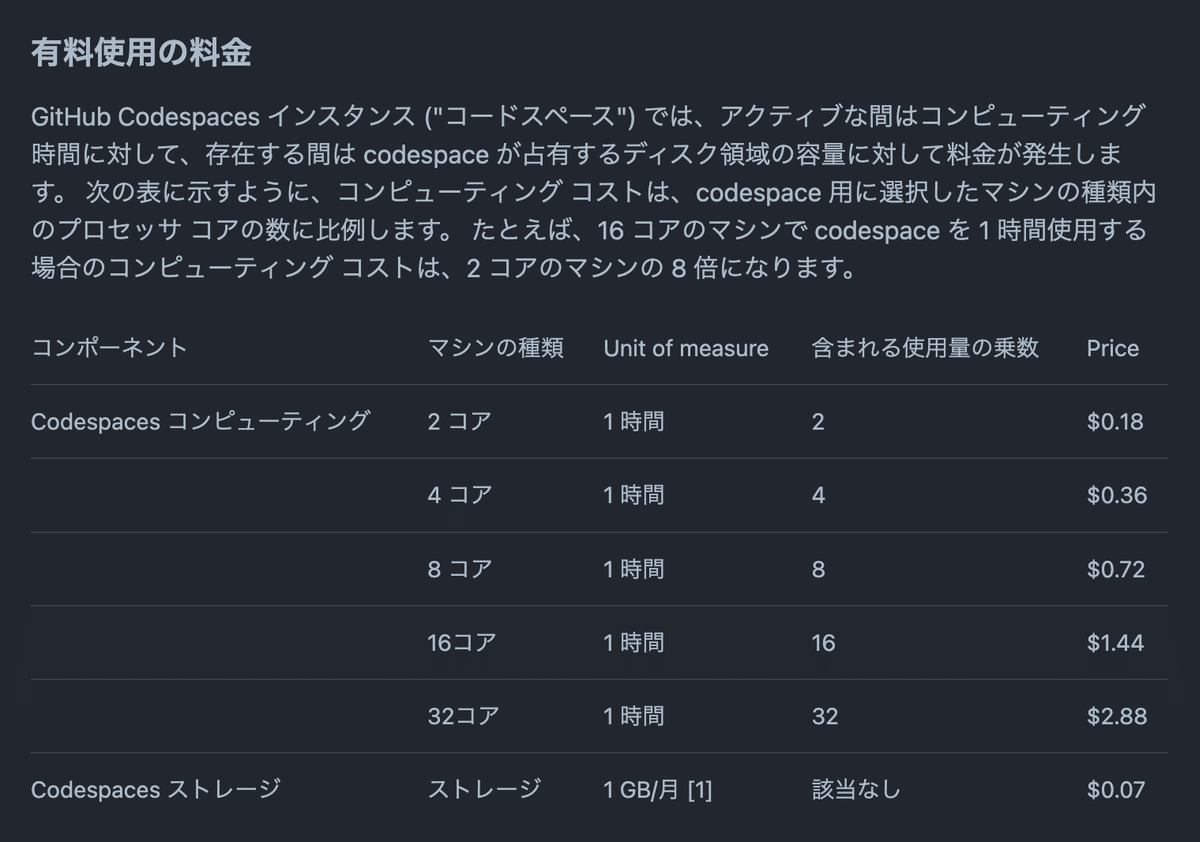Click the $1.44 price cell
This screenshot has width=1200, height=842.
tap(1115, 642)
